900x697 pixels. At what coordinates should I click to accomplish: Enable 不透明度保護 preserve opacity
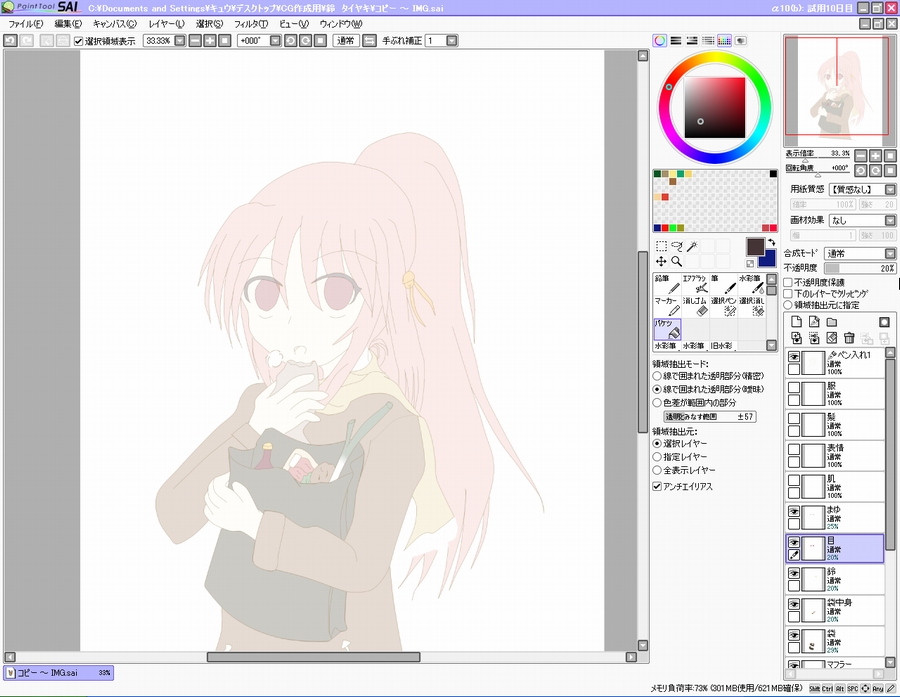tap(788, 282)
